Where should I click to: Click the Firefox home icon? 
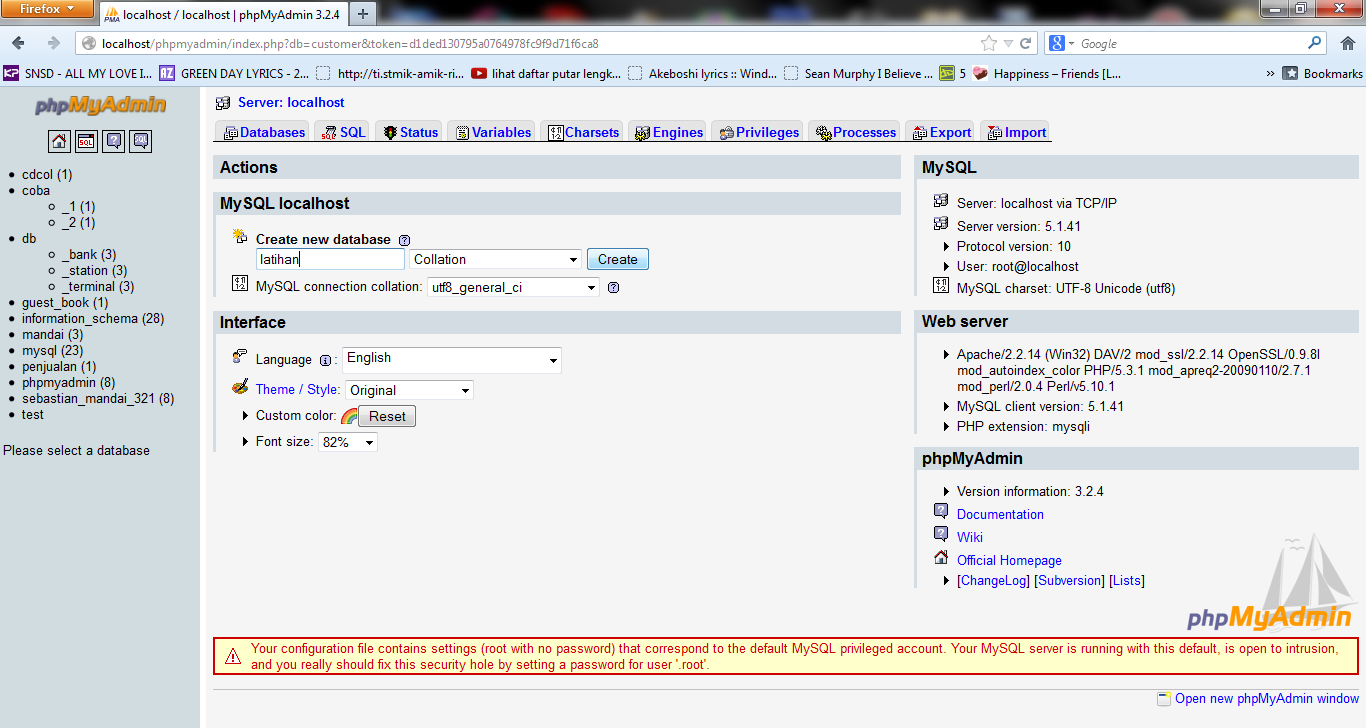tap(1347, 43)
